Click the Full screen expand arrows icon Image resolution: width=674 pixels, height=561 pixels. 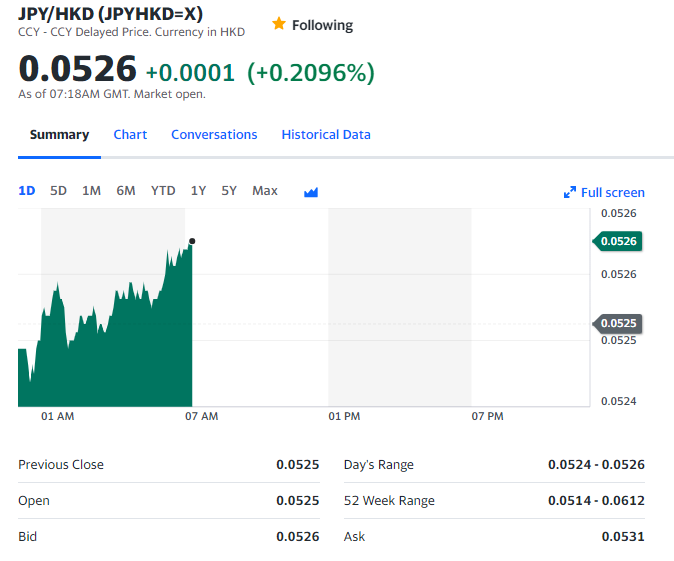tap(570, 192)
